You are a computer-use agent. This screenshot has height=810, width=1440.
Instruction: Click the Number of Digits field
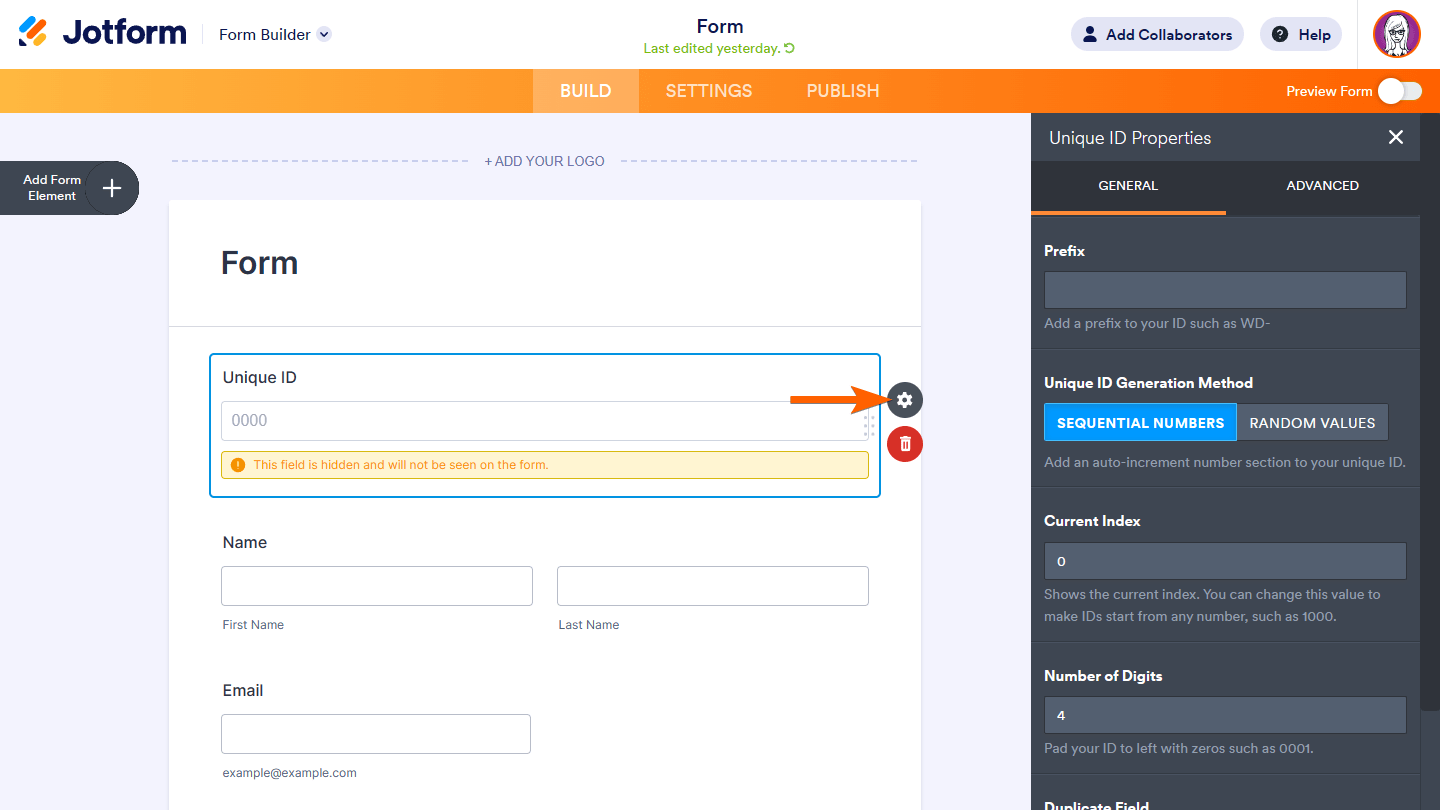(x=1225, y=715)
